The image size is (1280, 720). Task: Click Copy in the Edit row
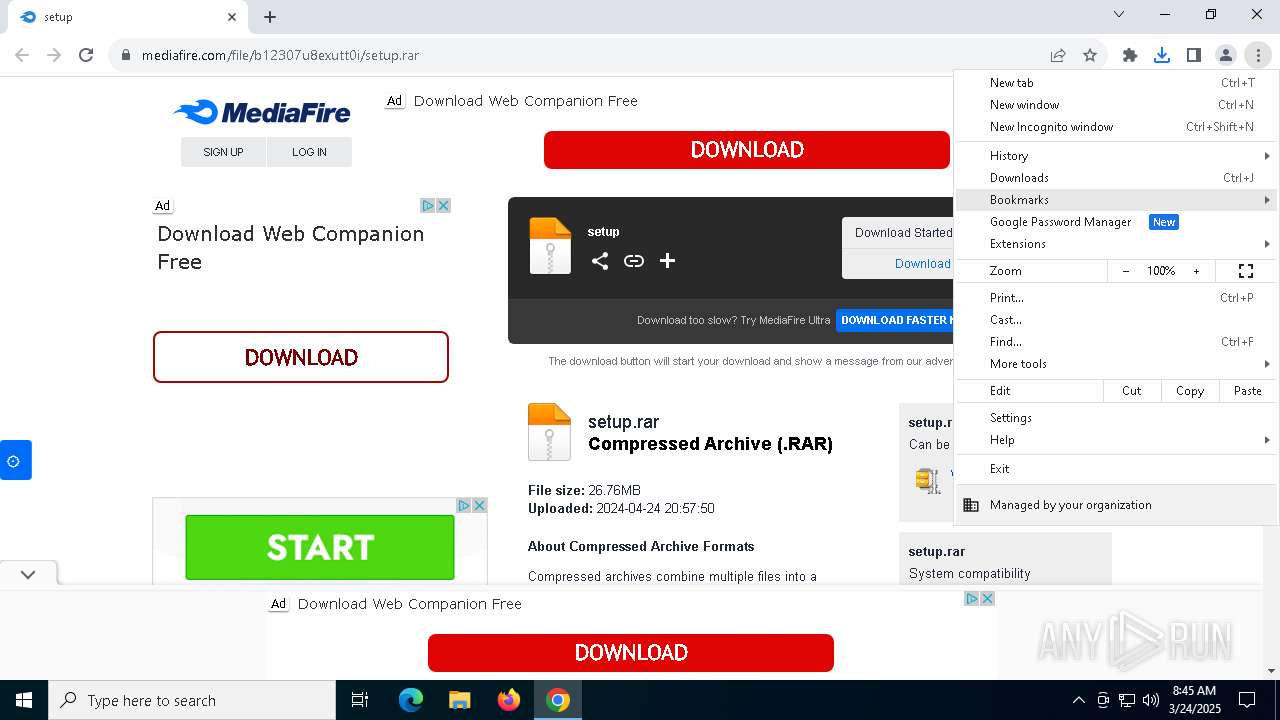[x=1190, y=391]
